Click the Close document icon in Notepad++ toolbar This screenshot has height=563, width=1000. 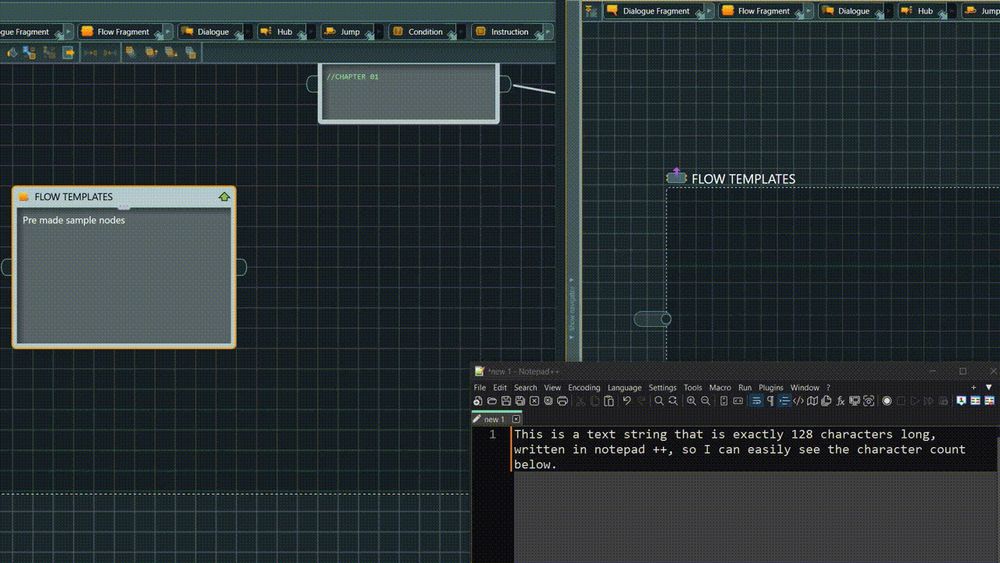coord(534,401)
